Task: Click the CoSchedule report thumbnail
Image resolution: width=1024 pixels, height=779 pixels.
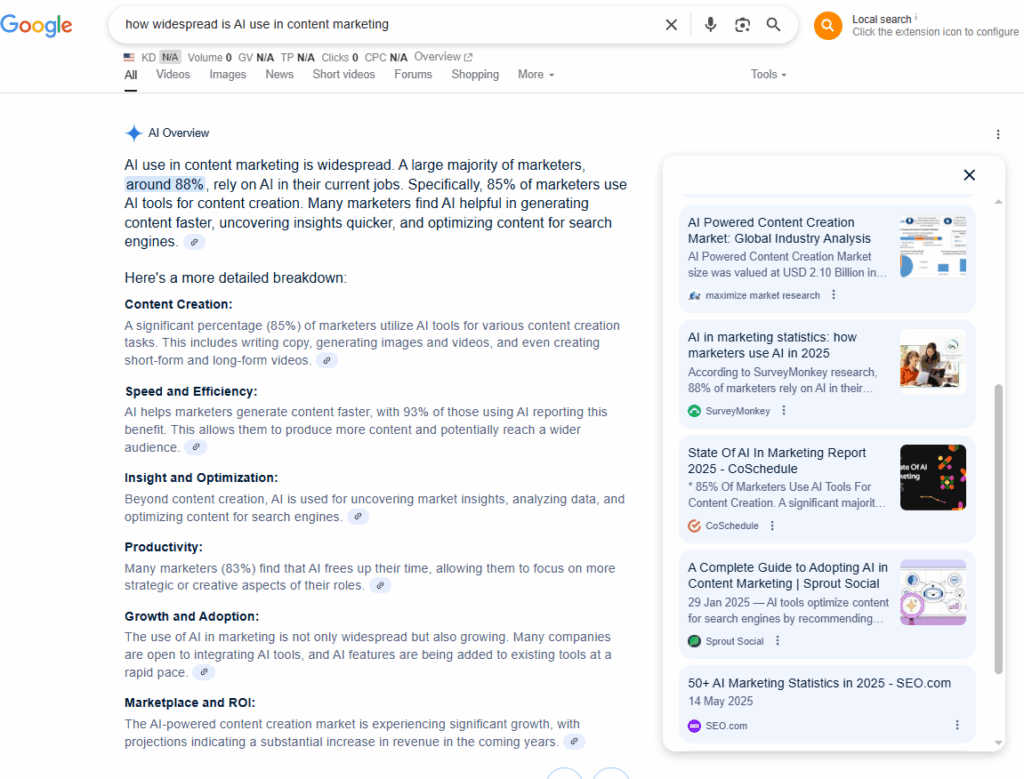Action: [x=933, y=477]
